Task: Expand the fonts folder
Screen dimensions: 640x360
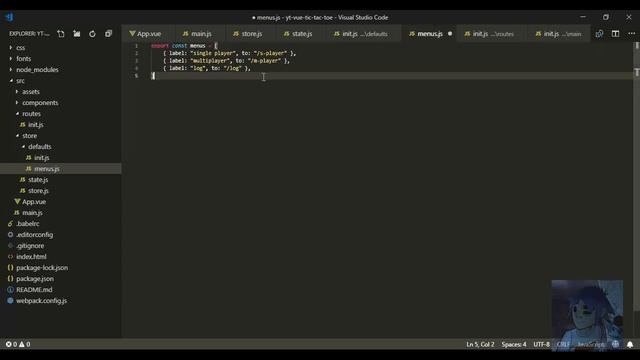Action: coord(23,59)
